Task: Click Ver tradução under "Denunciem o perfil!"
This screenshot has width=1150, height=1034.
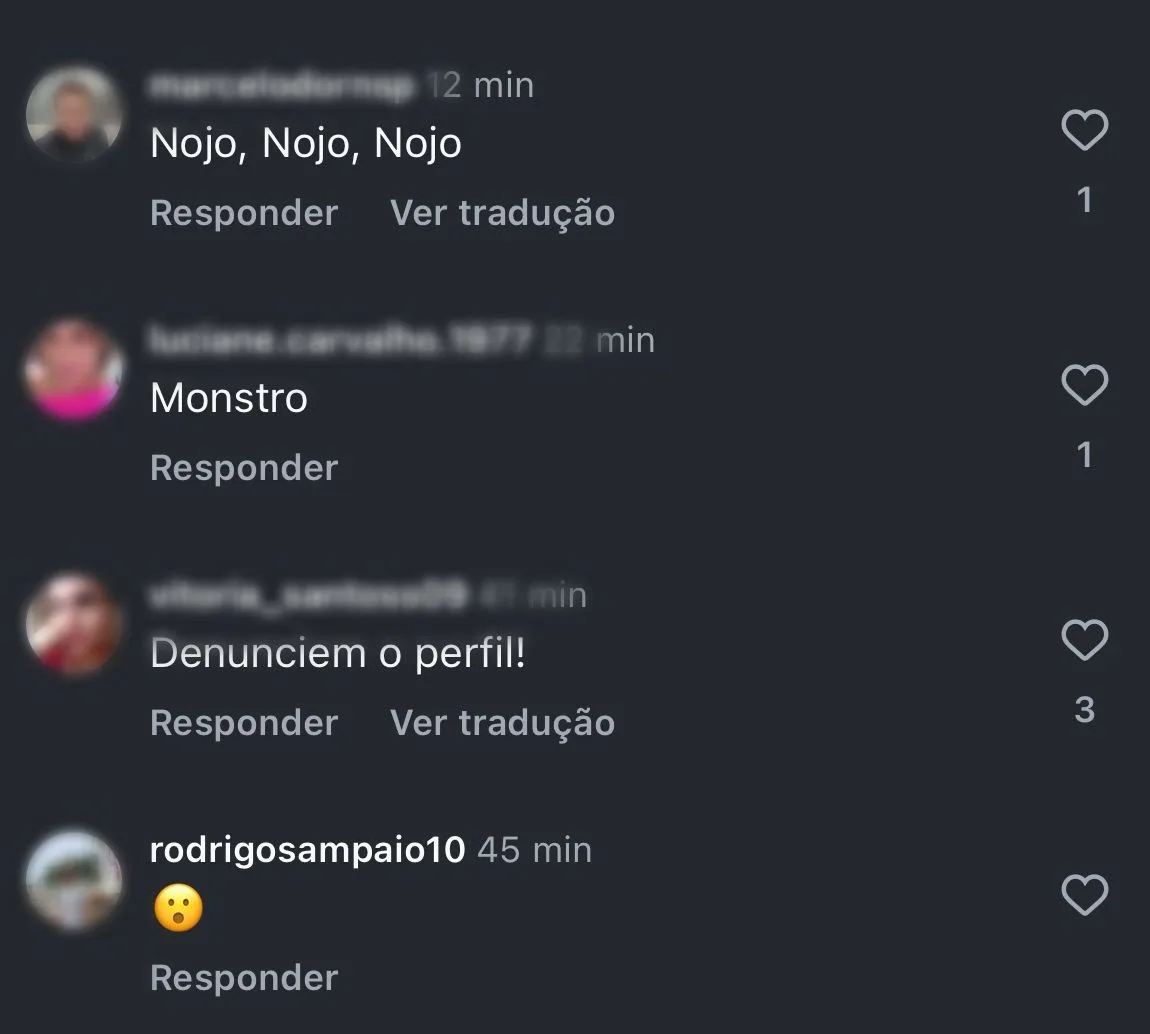Action: 502,723
